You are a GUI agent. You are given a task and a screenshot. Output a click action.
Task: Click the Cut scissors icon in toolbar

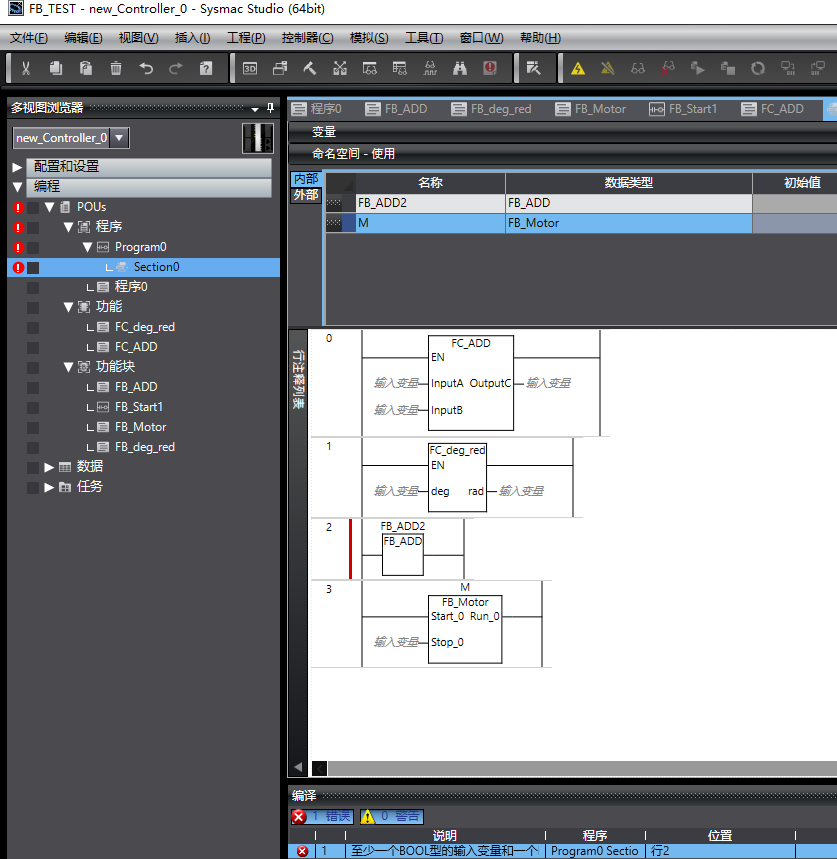pyautogui.click(x=26, y=68)
